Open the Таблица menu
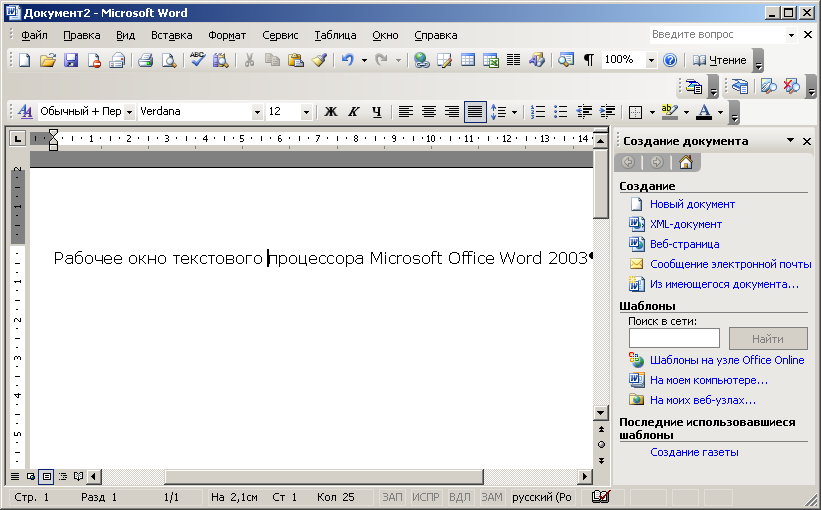The height and width of the screenshot is (510, 821). pos(335,35)
